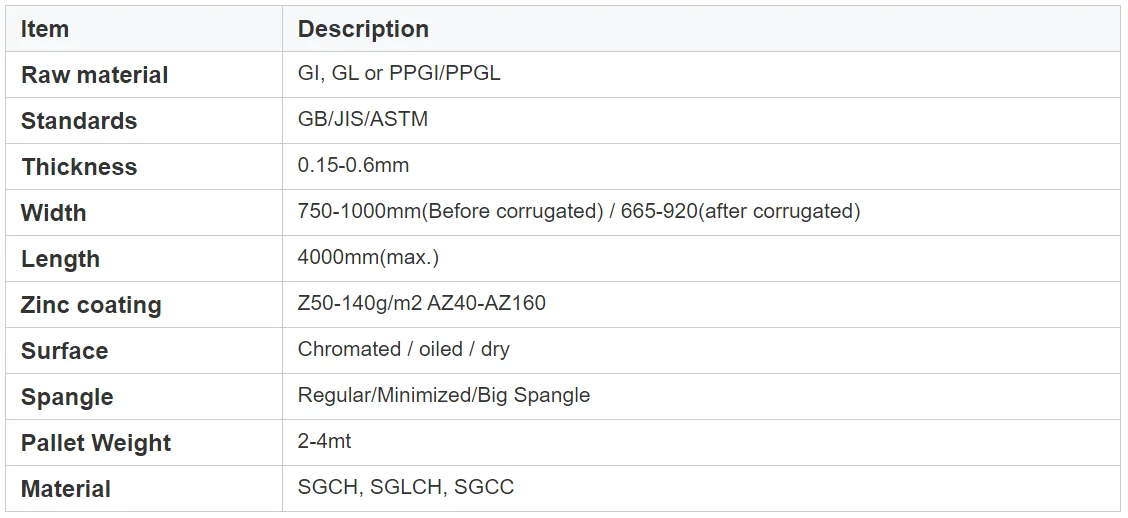
Task: Select the "Width" row label
Action: 54,213
